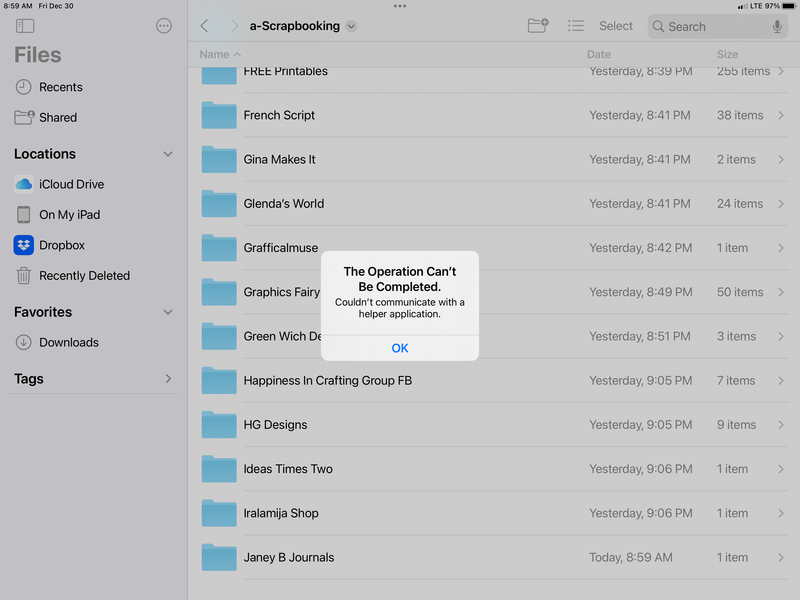Tap the Select button
Viewport: 800px width, 600px height.
pyautogui.click(x=616, y=26)
